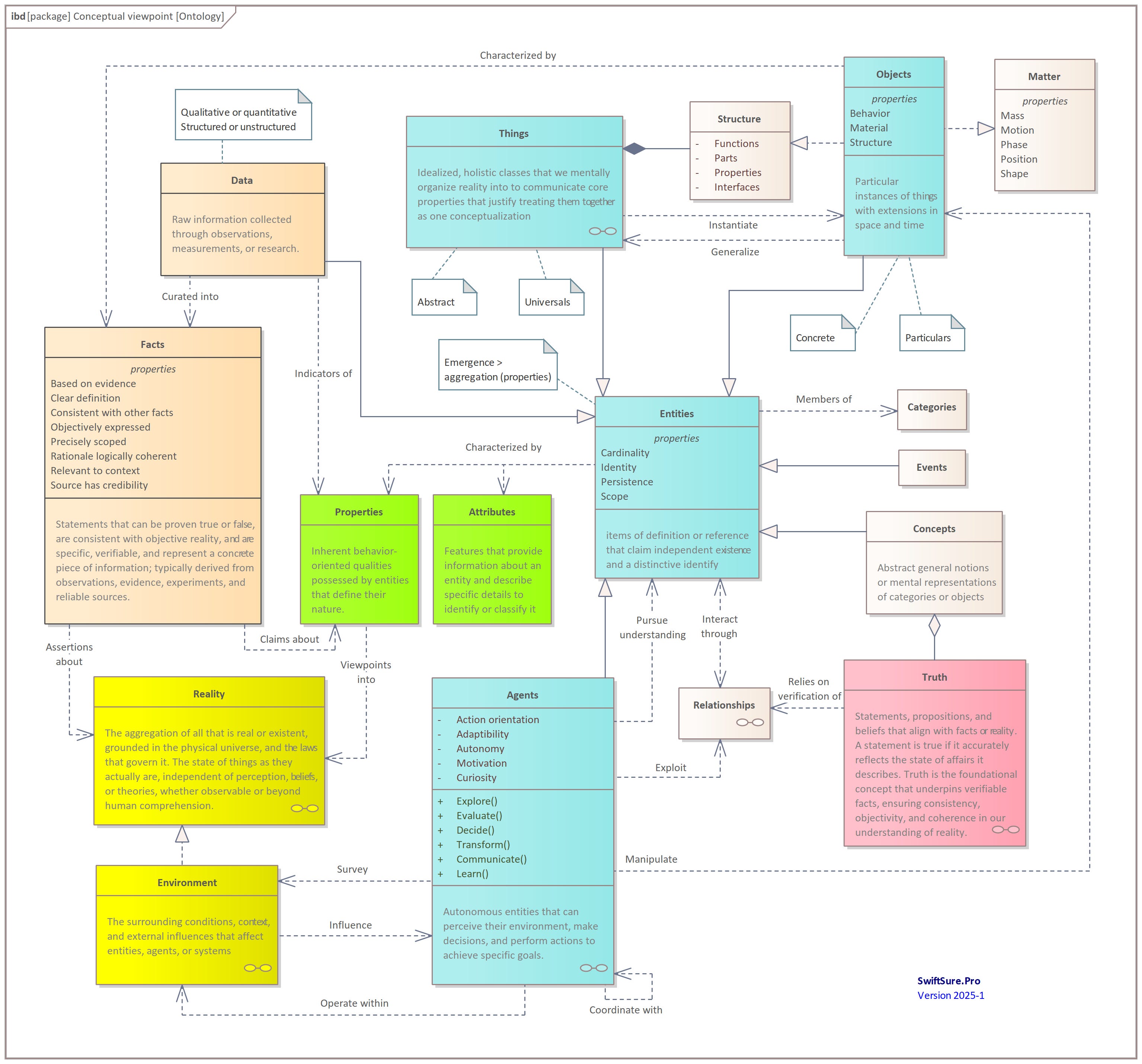
Task: Select the Events block
Action: tap(932, 468)
